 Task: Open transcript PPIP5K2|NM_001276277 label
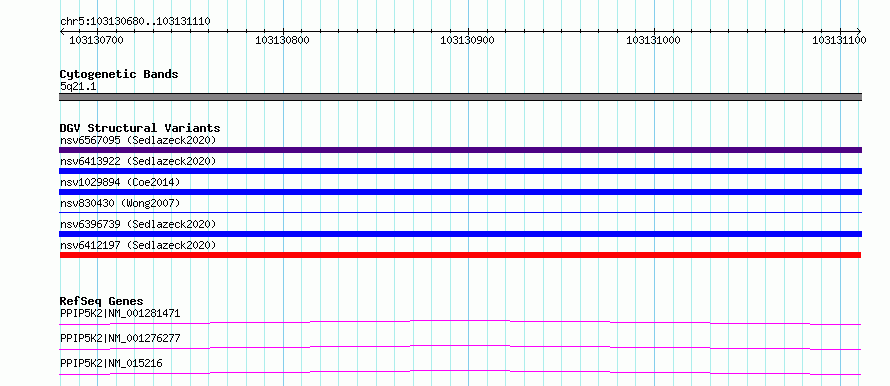(120, 338)
